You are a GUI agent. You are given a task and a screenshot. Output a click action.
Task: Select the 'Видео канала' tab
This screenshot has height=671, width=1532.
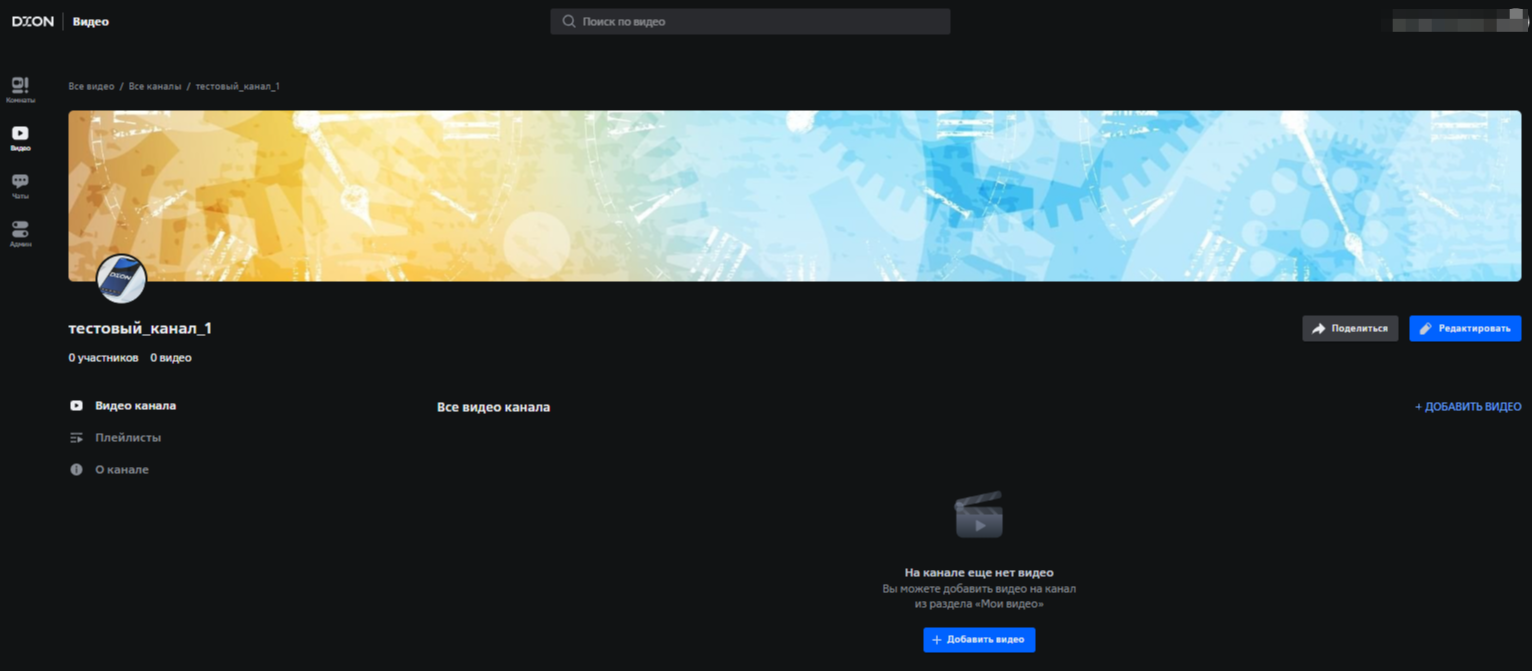coord(123,406)
